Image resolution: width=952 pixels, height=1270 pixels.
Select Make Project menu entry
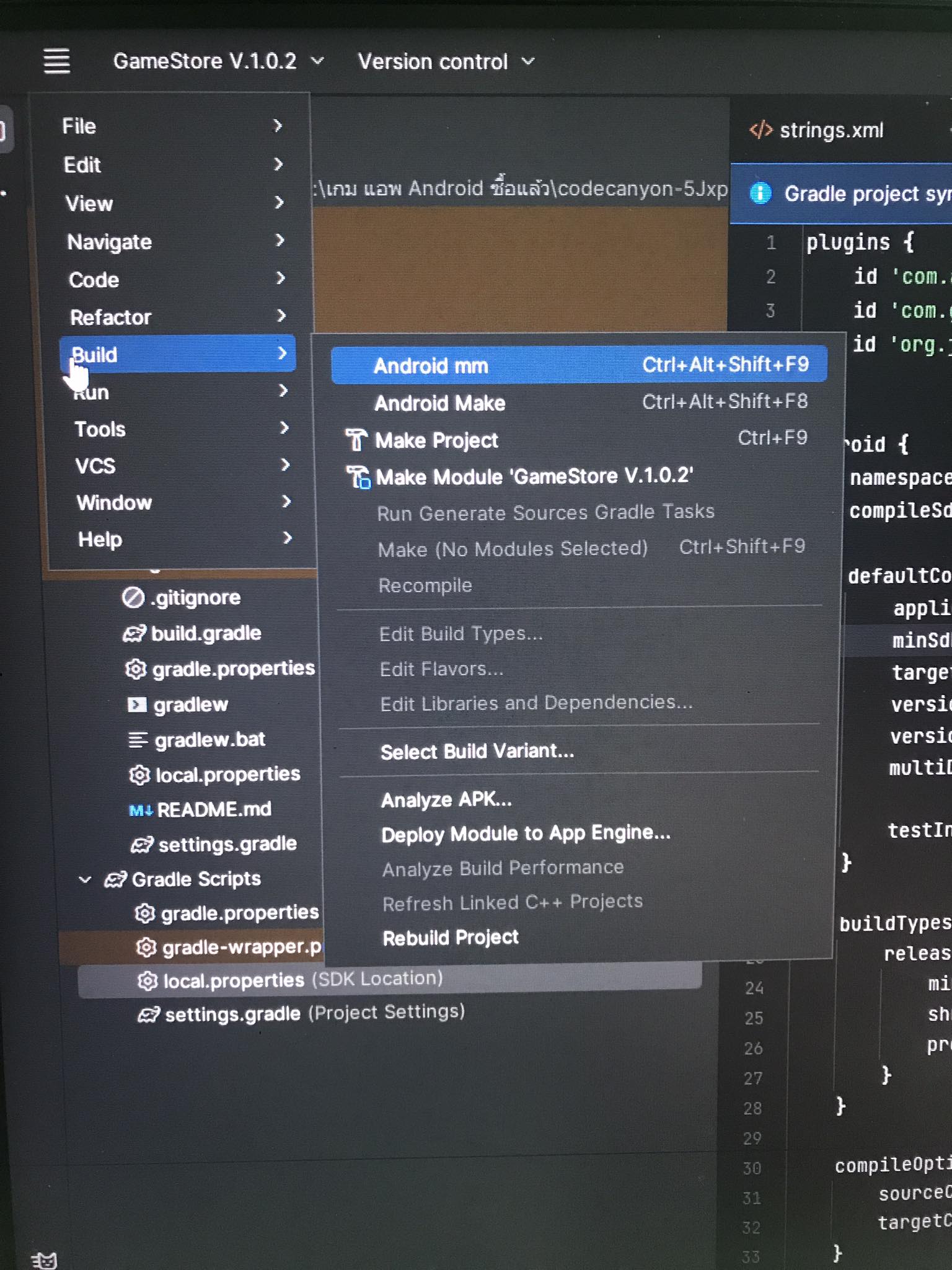(x=581, y=440)
